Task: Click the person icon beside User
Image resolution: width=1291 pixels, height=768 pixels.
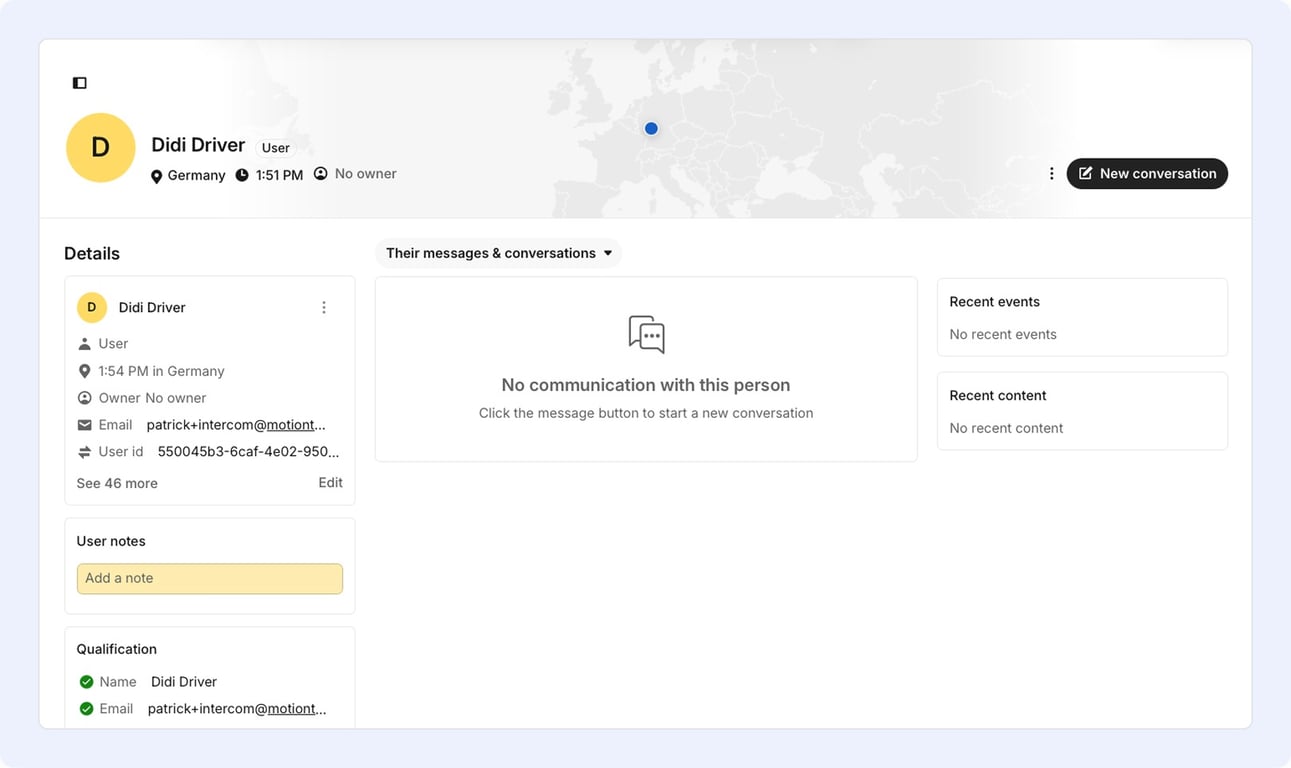Action: coord(84,344)
